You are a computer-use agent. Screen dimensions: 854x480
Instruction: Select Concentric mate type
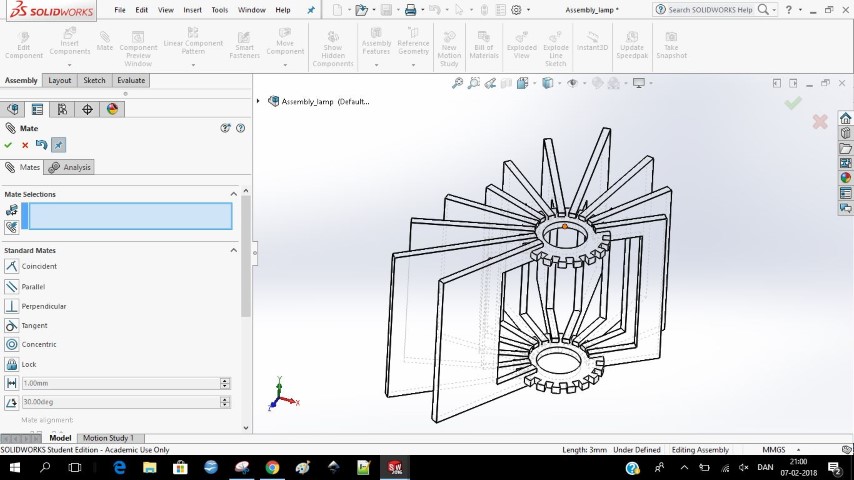click(30, 344)
